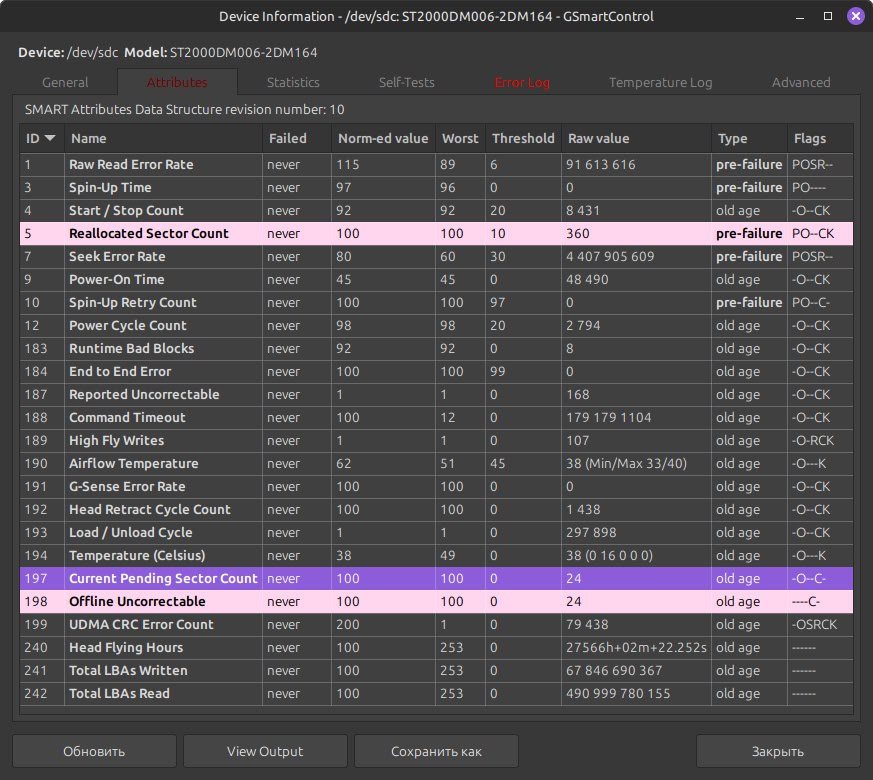Click the Закрыть button
873x780 pixels.
click(x=778, y=751)
